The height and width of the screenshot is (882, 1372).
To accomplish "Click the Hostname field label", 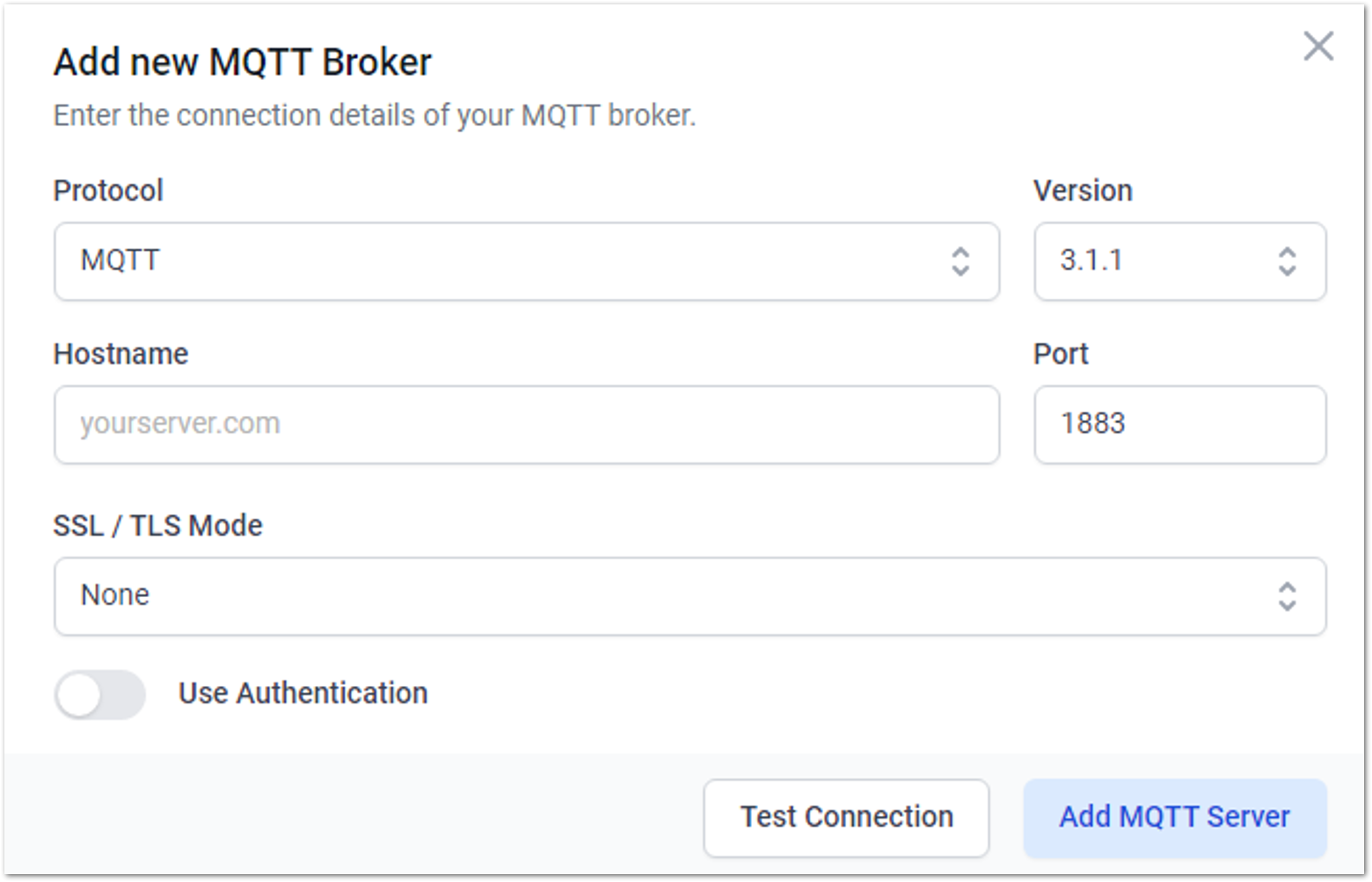I will (x=120, y=354).
